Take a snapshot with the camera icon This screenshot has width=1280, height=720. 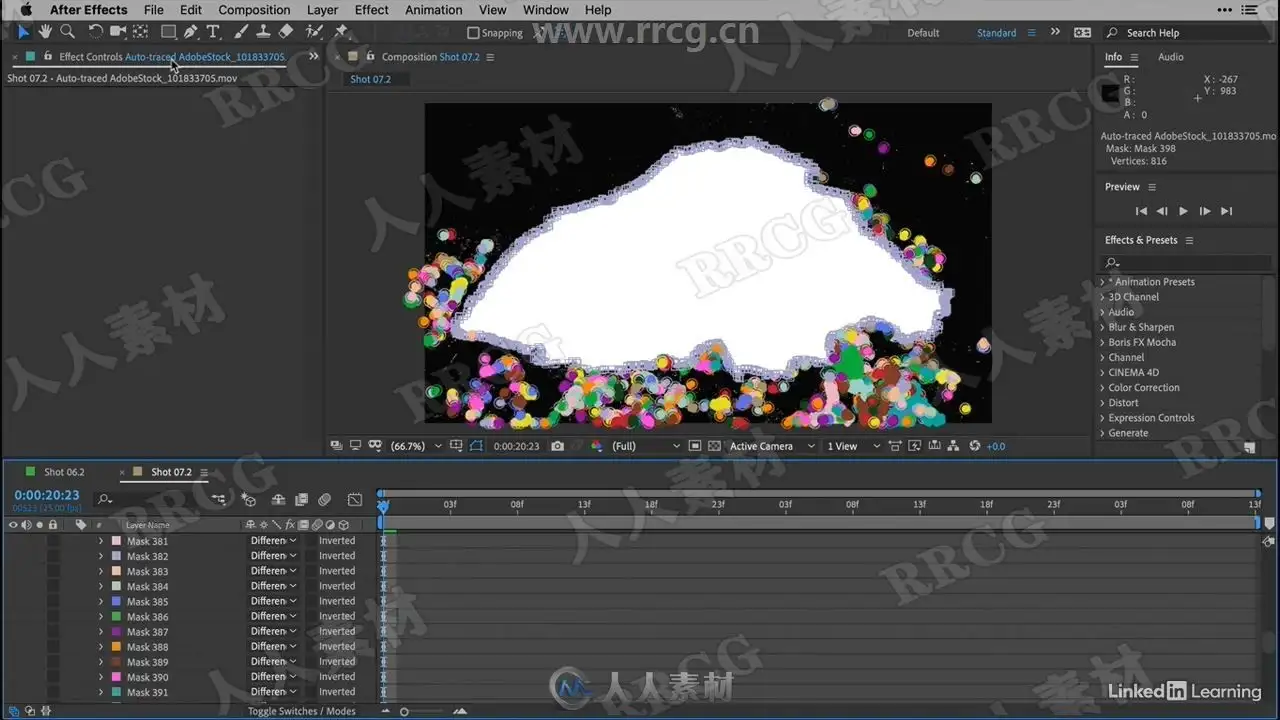pyautogui.click(x=557, y=446)
